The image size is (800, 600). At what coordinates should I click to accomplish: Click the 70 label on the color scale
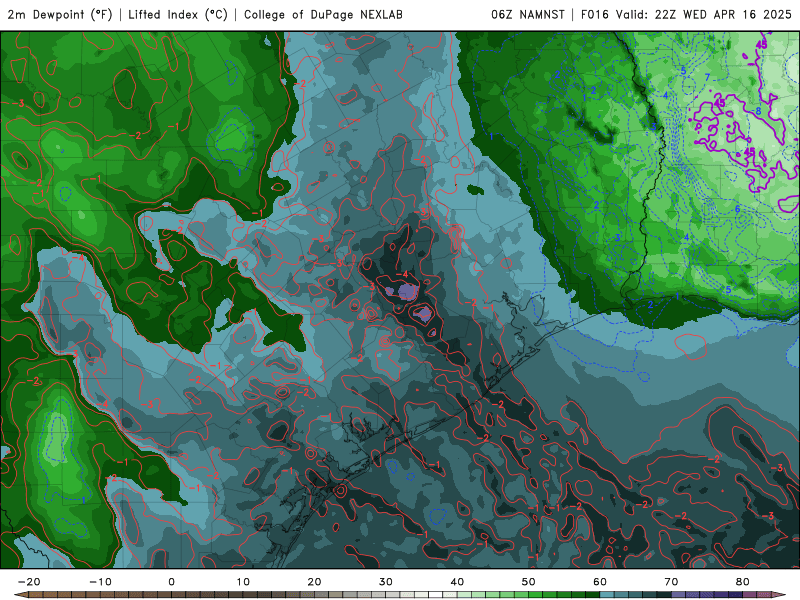[x=671, y=582]
